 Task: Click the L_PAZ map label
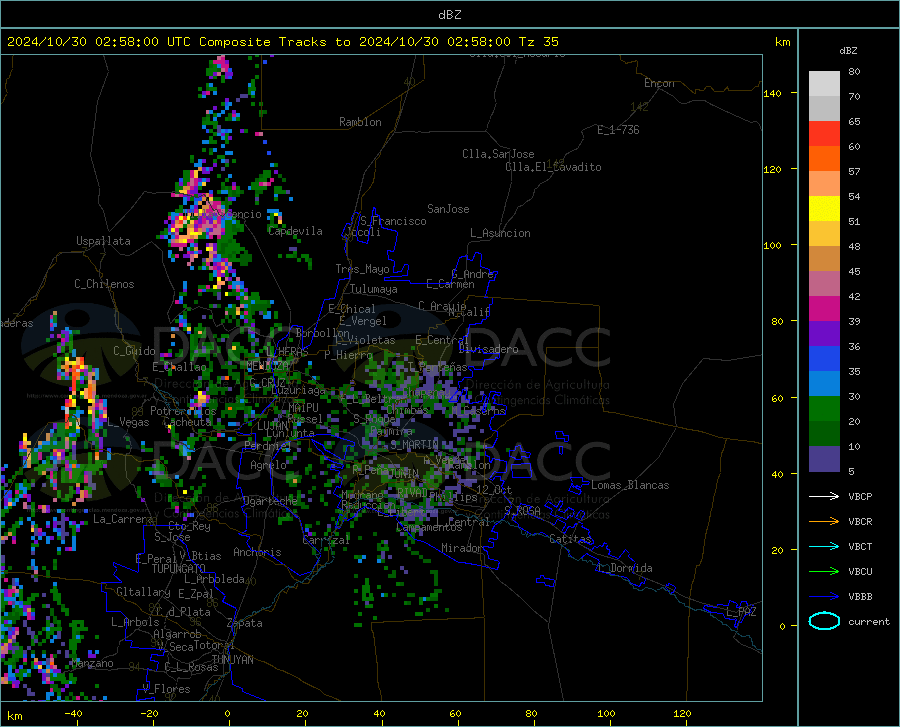(741, 612)
